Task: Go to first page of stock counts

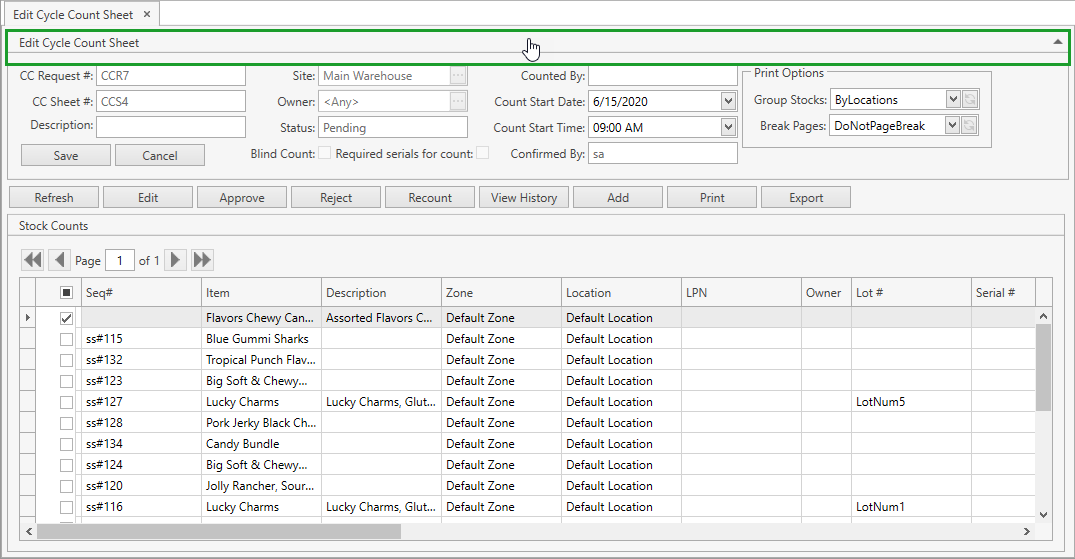Action: coord(33,260)
